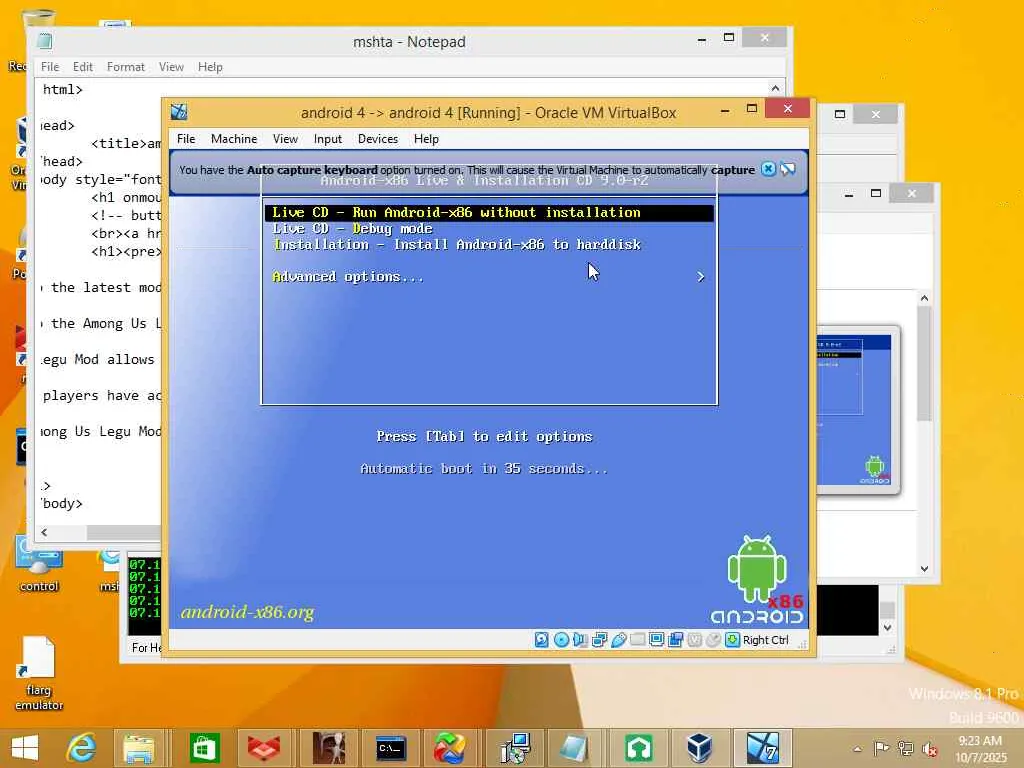Open VirtualBox Help menu
Screen dimensions: 1024x768
pyautogui.click(x=426, y=139)
